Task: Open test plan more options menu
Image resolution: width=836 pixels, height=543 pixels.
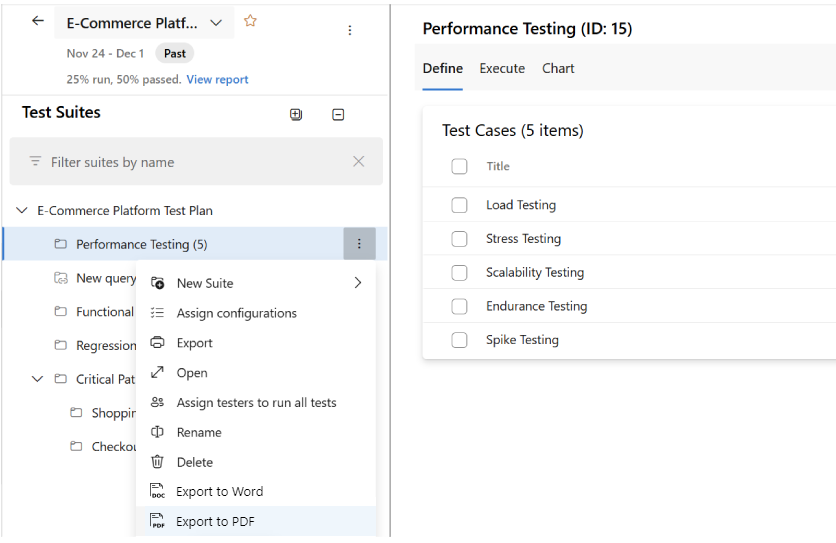Action: (350, 30)
